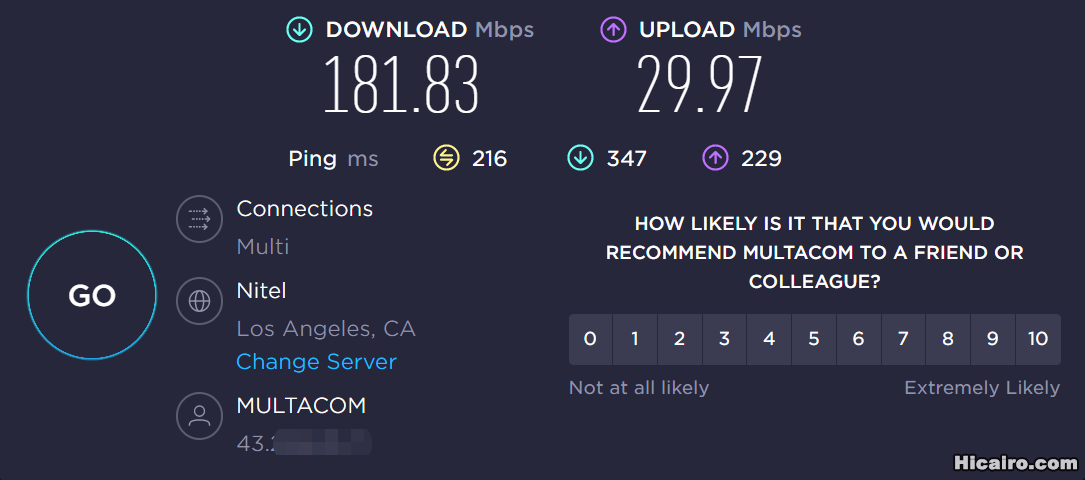Click the Nitel server name
Screen dimensions: 1085x480
click(262, 290)
